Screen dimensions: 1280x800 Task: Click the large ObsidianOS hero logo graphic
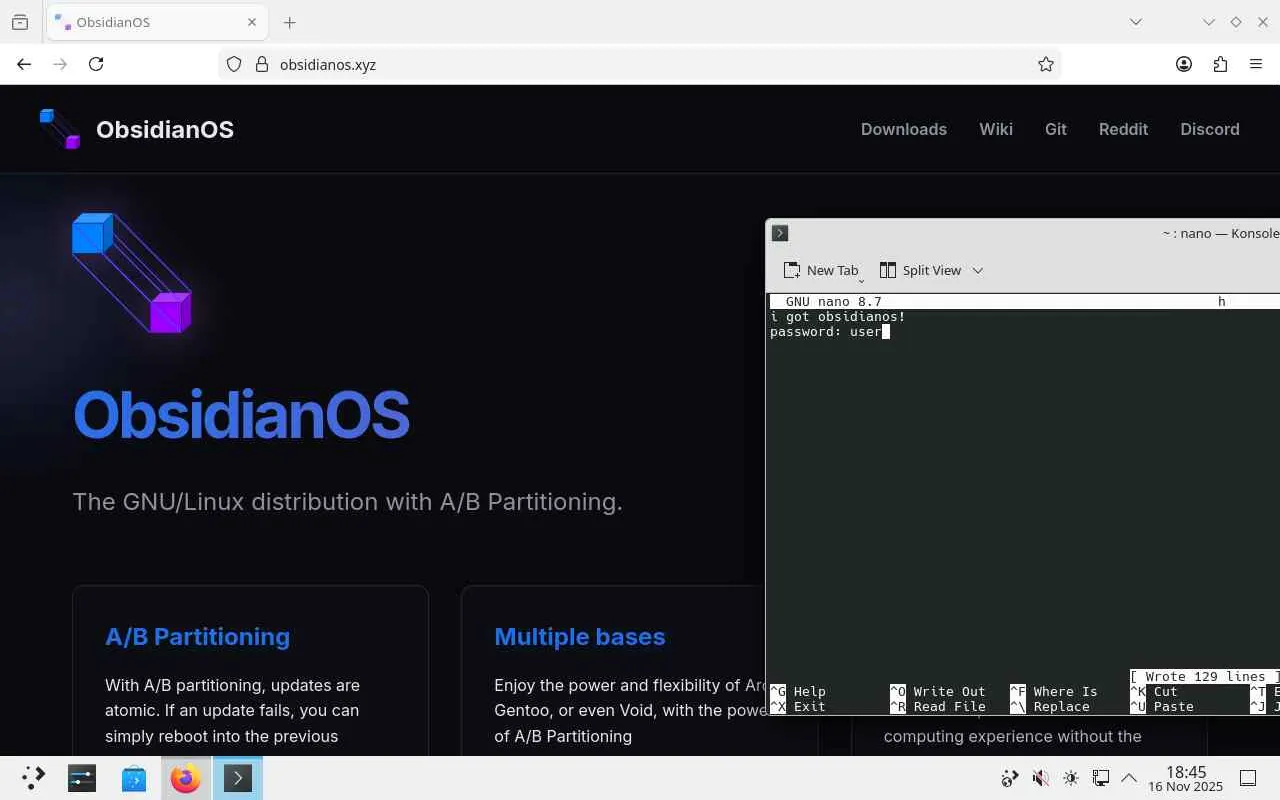tap(131, 272)
